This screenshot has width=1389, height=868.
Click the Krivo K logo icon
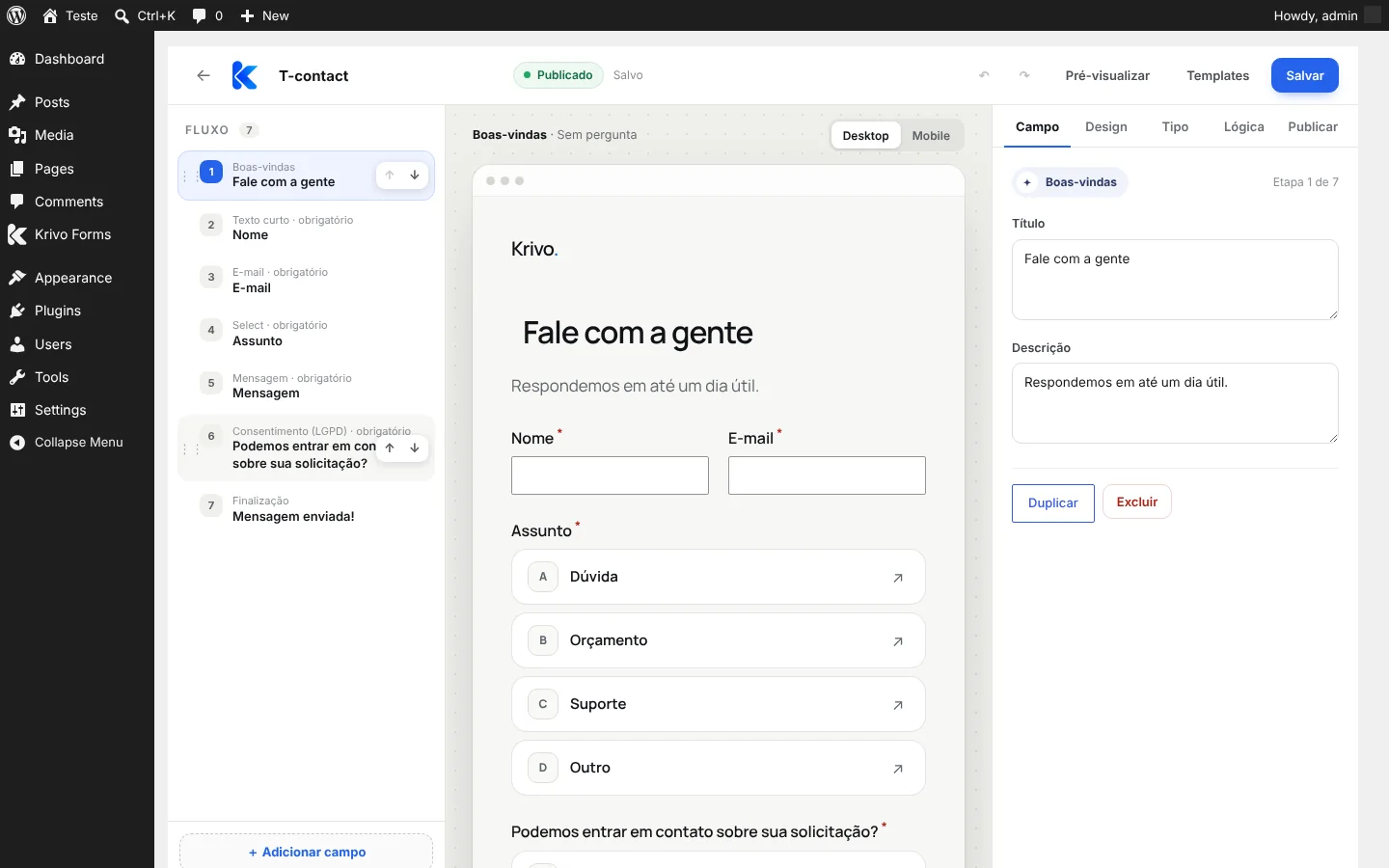[x=245, y=75]
